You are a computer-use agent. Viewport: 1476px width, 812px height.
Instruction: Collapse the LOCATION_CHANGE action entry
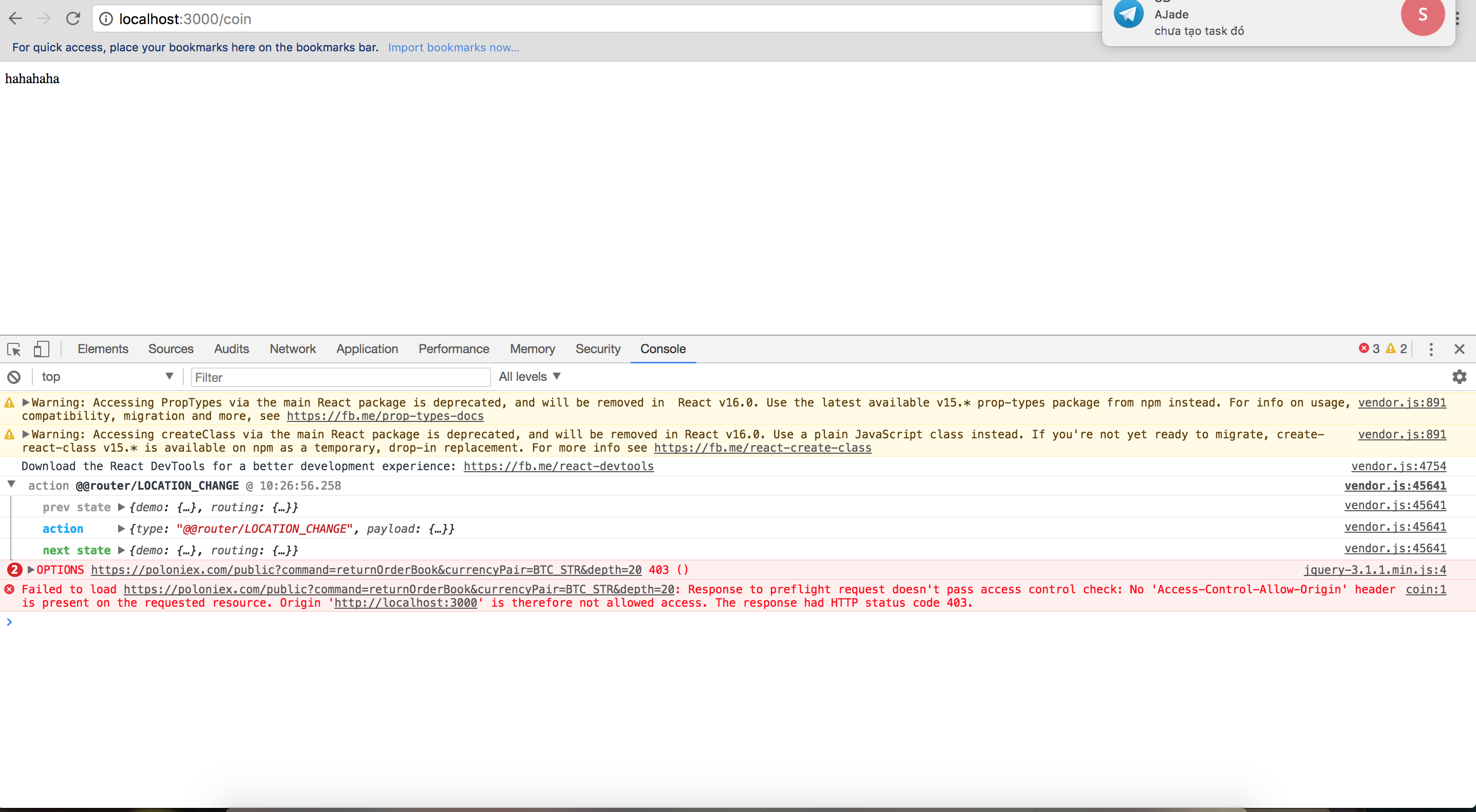[11, 485]
